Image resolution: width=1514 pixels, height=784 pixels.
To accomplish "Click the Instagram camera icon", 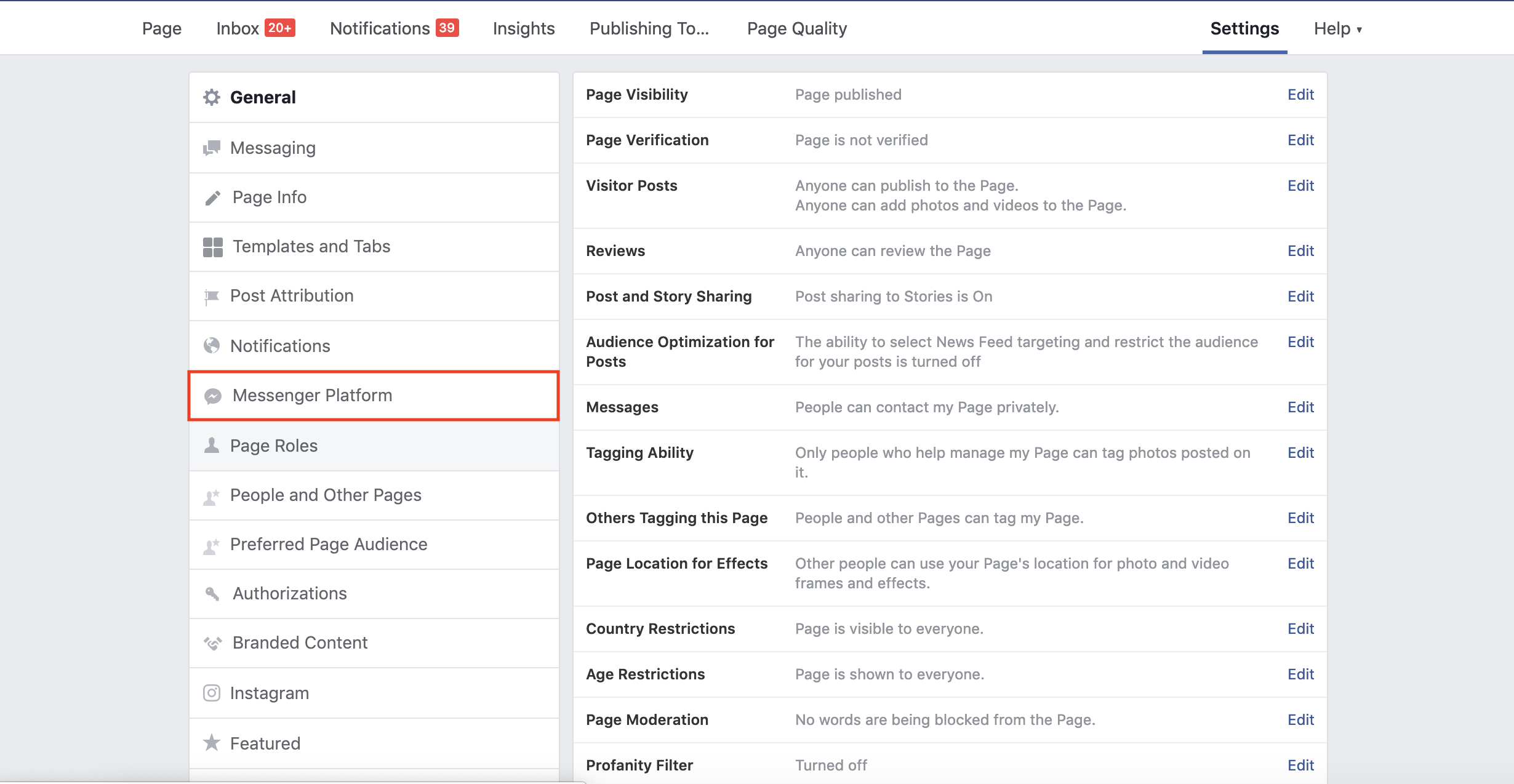I will [212, 693].
